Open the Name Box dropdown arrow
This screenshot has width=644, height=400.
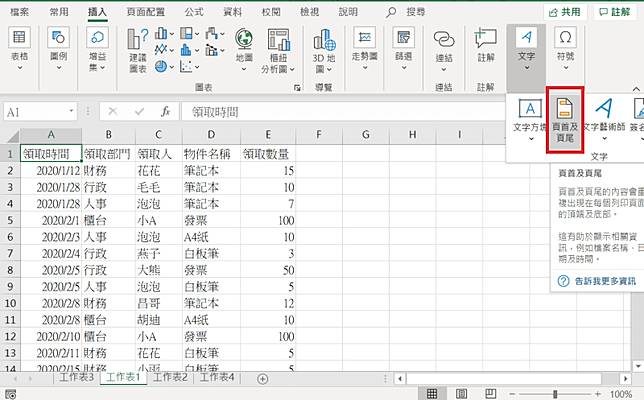coord(71,111)
